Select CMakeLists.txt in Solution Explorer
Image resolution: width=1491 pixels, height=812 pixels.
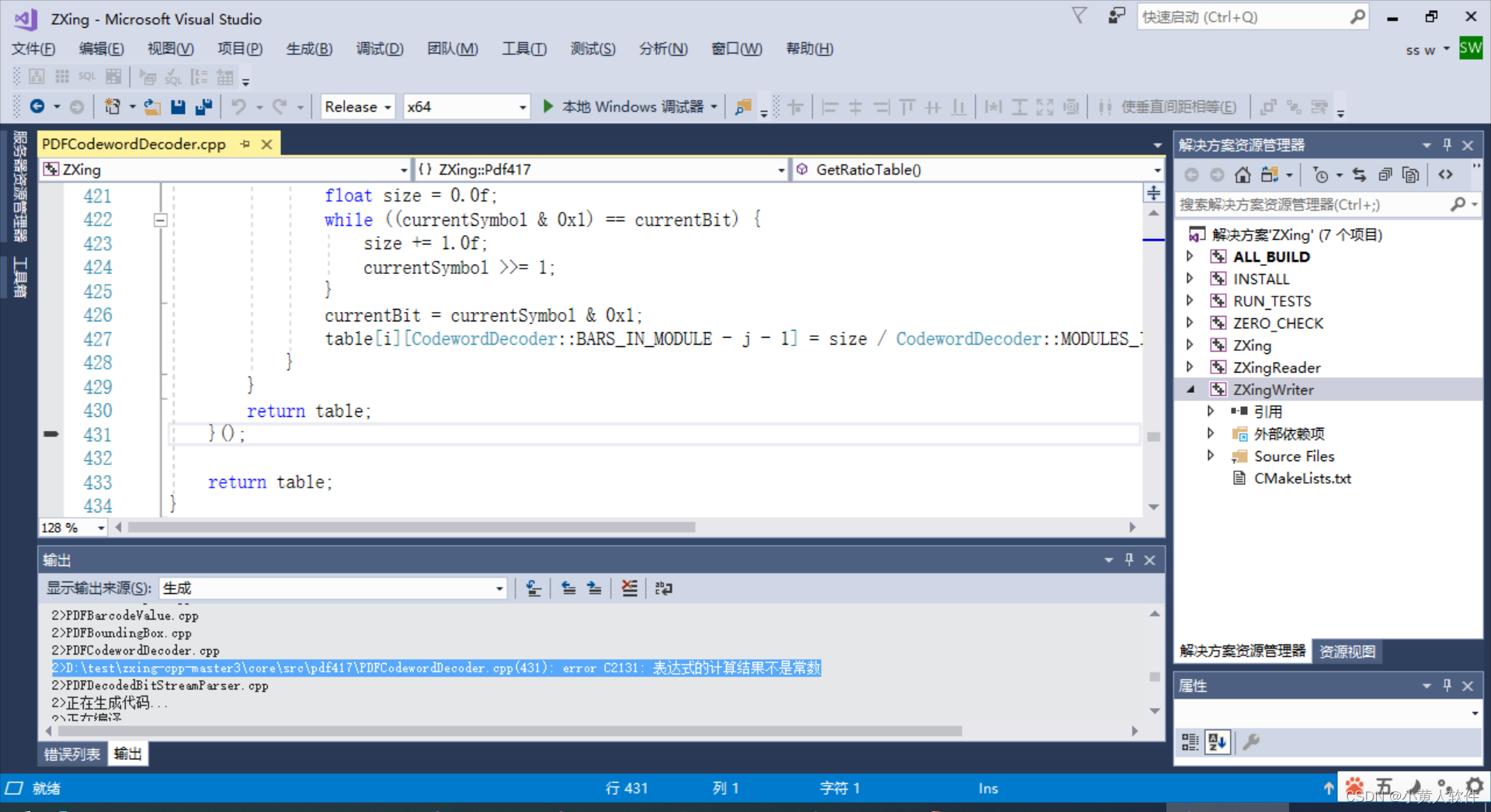click(1302, 478)
